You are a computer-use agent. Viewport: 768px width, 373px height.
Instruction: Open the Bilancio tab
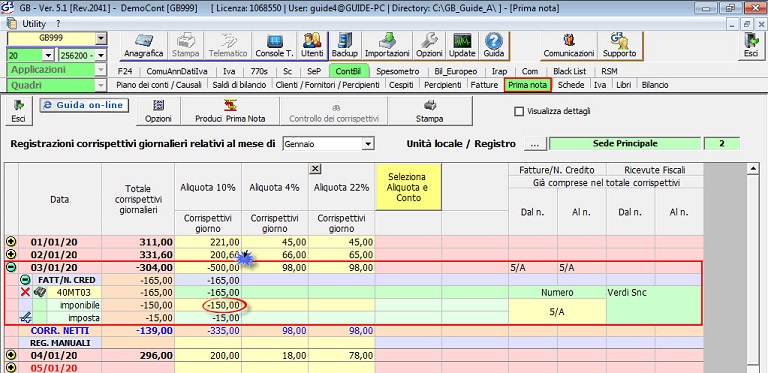click(654, 85)
